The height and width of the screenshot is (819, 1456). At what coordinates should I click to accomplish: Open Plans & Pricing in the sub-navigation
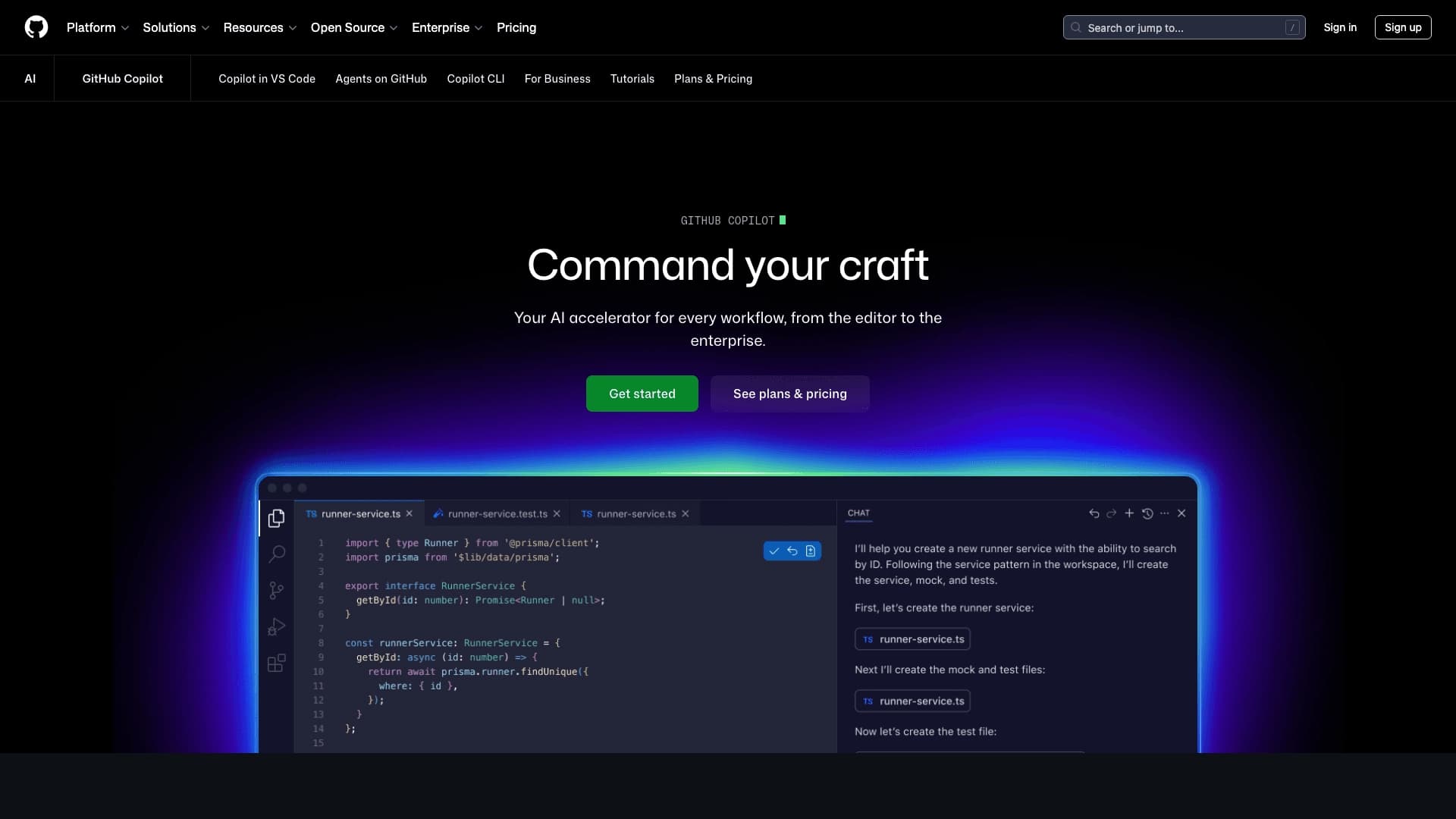(x=713, y=79)
